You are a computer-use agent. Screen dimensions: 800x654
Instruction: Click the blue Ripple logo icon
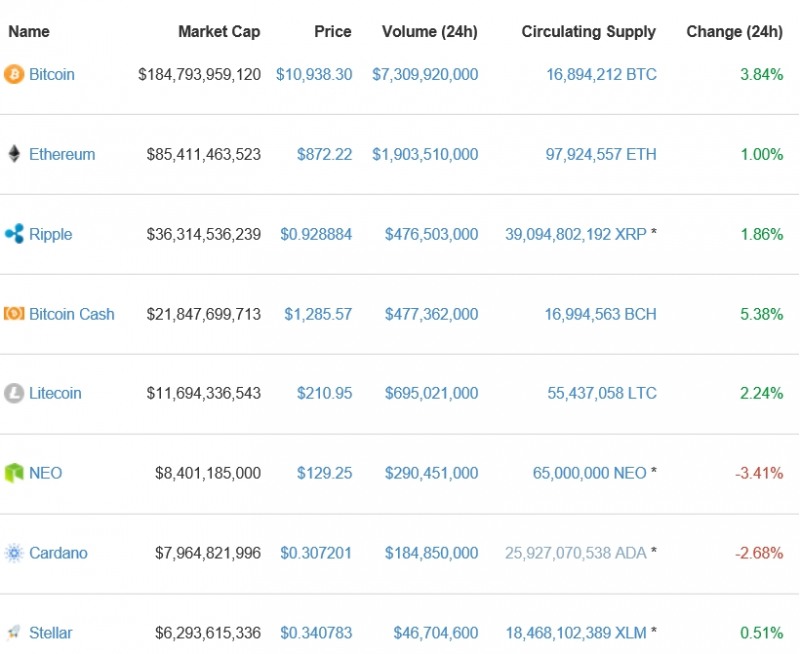pyautogui.click(x=14, y=234)
